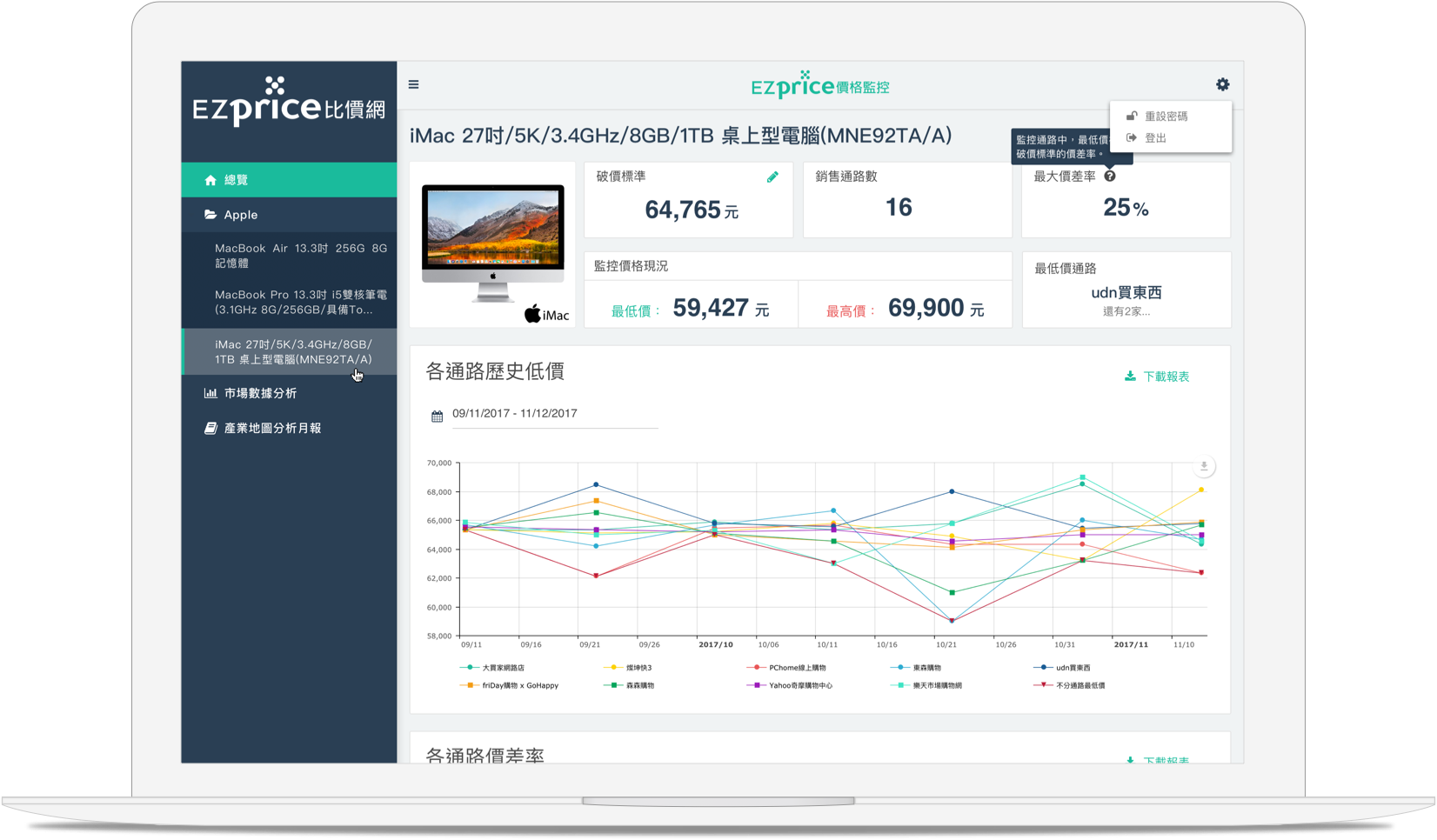Click the pencil edit icon beside 破價標準
Screen dimensions: 1437x840
click(x=772, y=177)
